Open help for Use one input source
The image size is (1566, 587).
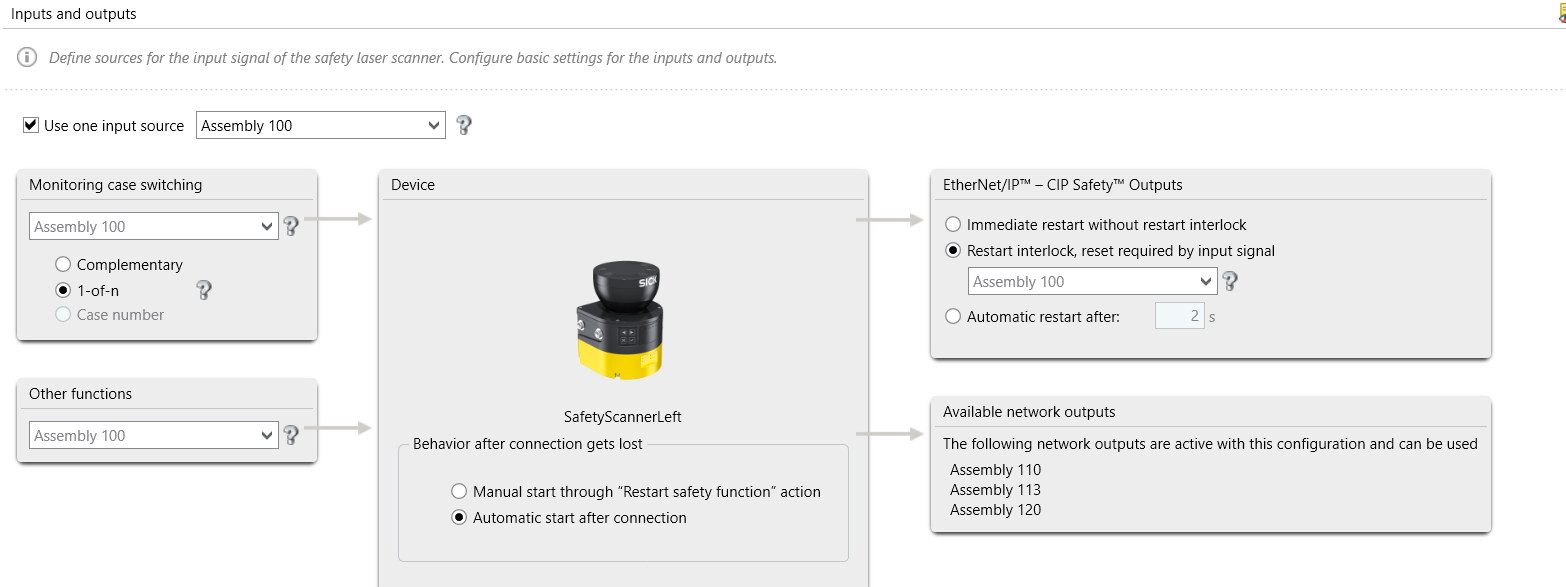click(462, 125)
